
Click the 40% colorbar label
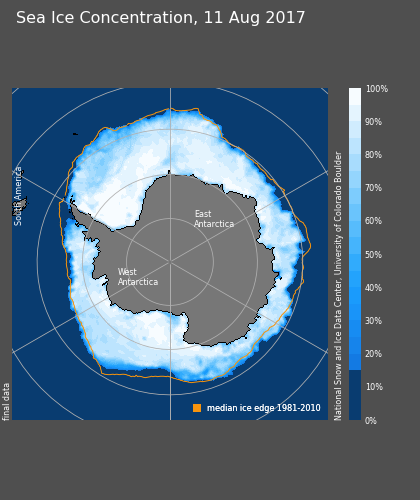pyautogui.click(x=373, y=288)
